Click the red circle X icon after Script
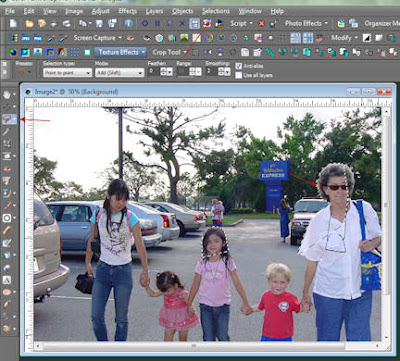 pyautogui.click(x=261, y=23)
